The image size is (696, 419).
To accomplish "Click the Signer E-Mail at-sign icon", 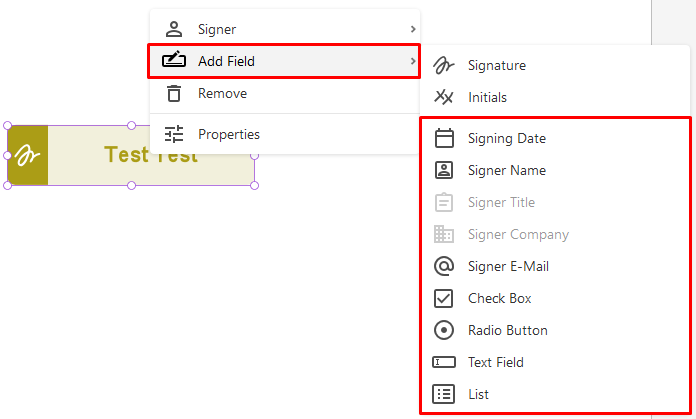I will pyautogui.click(x=444, y=266).
